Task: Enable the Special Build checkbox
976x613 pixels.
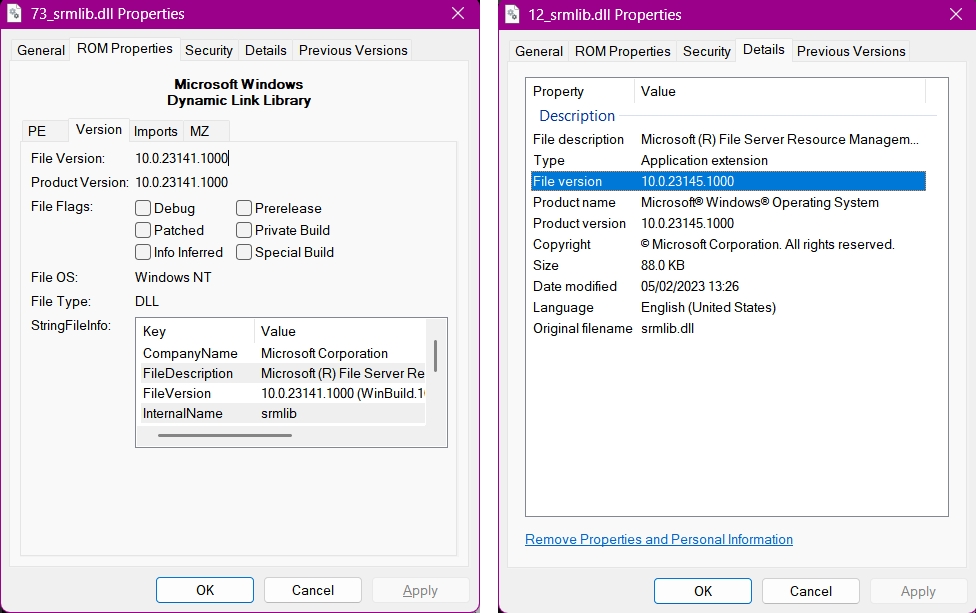Action: (x=243, y=252)
